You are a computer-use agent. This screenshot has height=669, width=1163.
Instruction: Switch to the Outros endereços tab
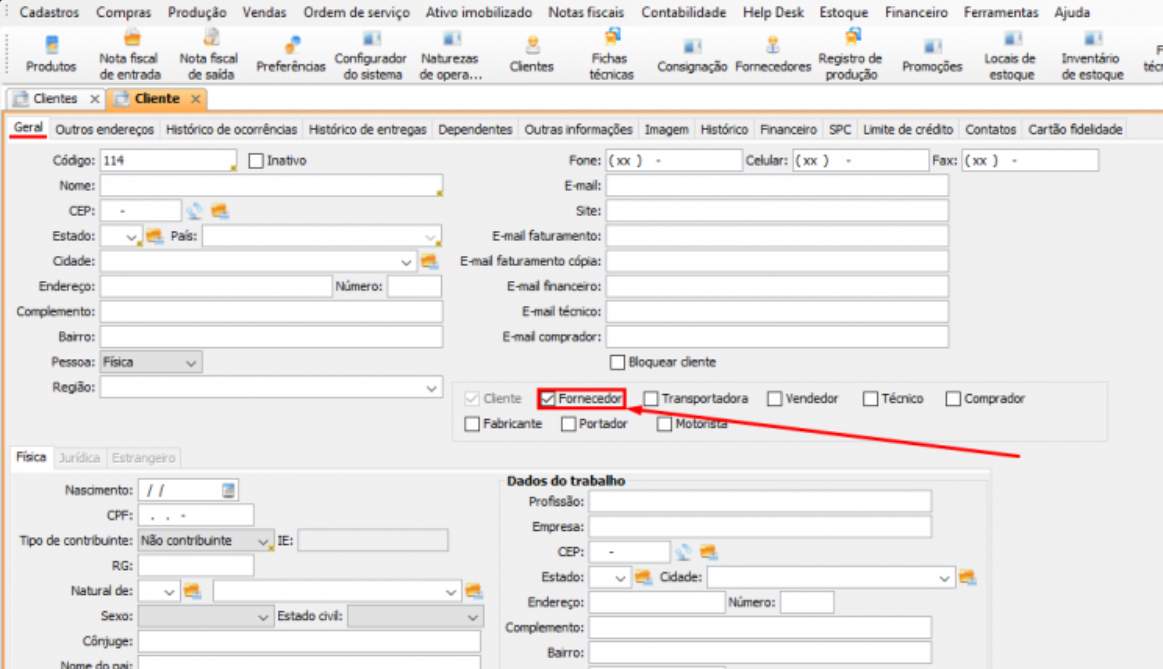(x=104, y=129)
